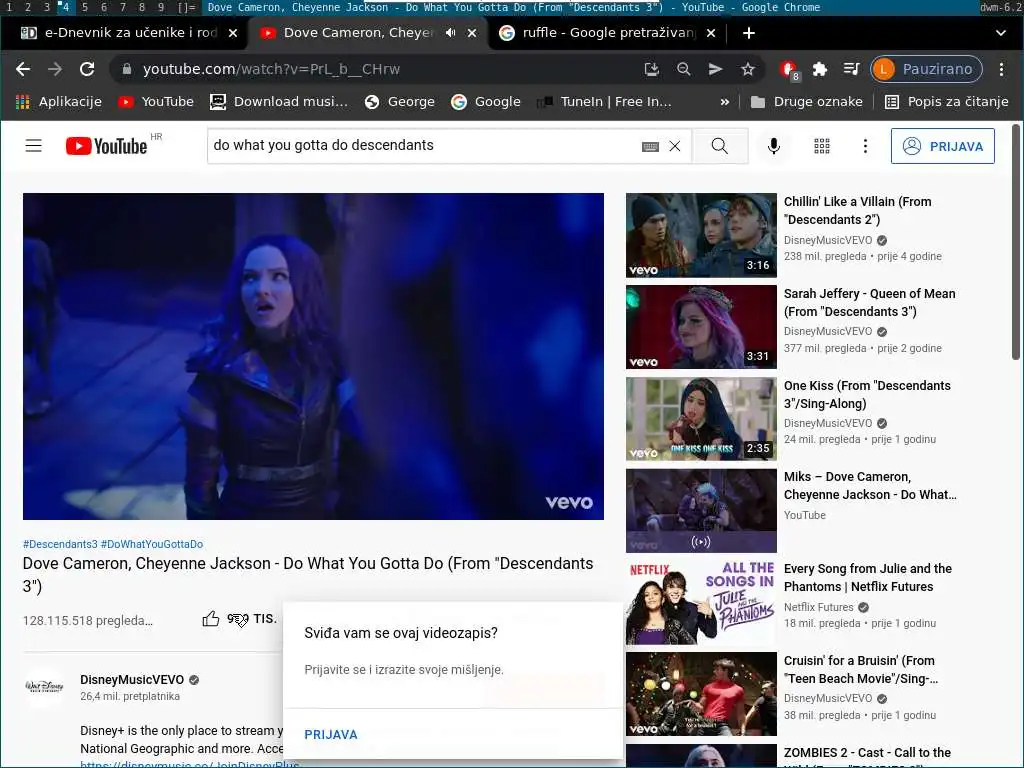Open Chillin' Like a Villain thumbnail
The width and height of the screenshot is (1024, 768).
tap(701, 235)
